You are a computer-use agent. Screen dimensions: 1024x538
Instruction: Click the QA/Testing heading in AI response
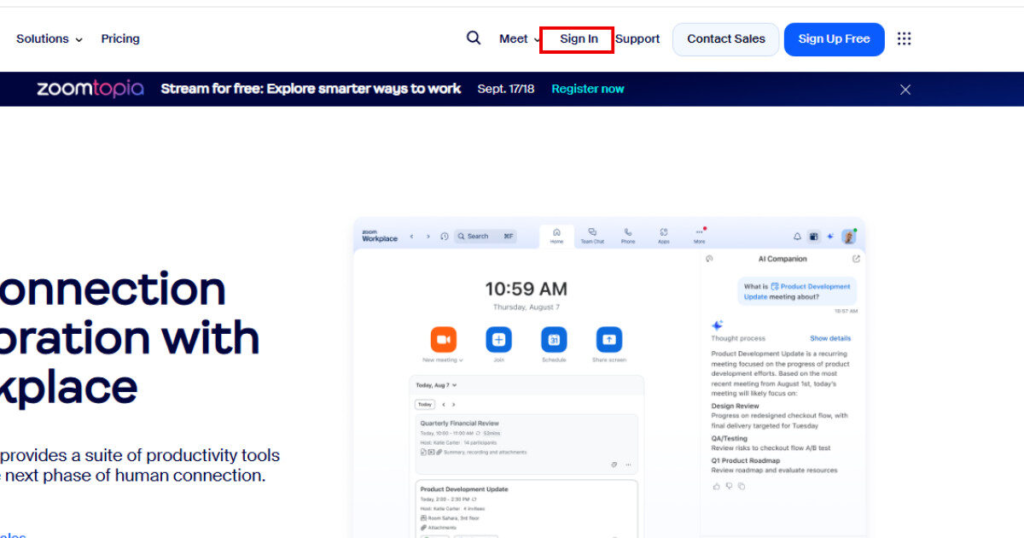729,439
